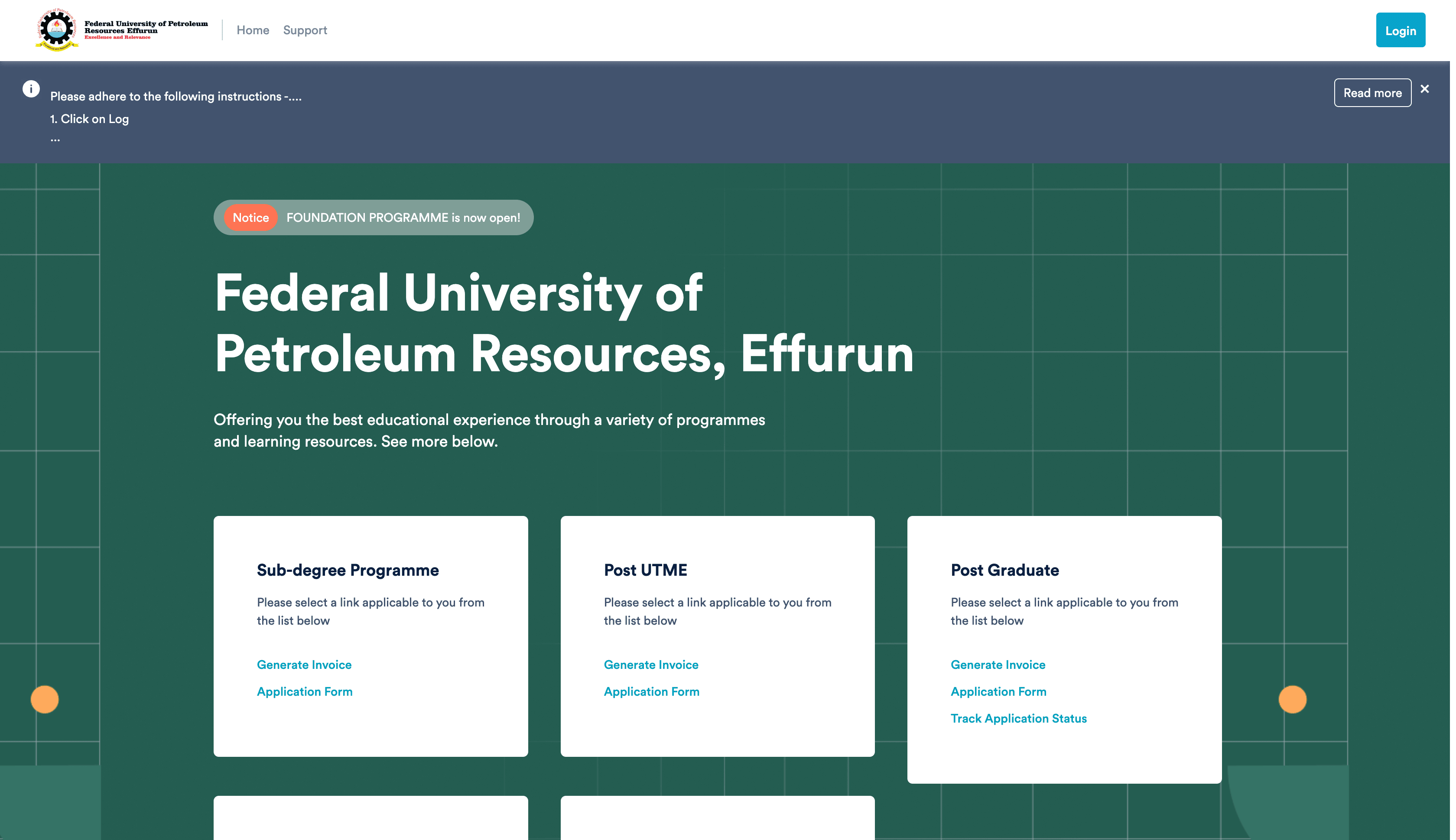The width and height of the screenshot is (1456, 840).
Task: Expand instructions with Read more
Action: pyautogui.click(x=1372, y=93)
